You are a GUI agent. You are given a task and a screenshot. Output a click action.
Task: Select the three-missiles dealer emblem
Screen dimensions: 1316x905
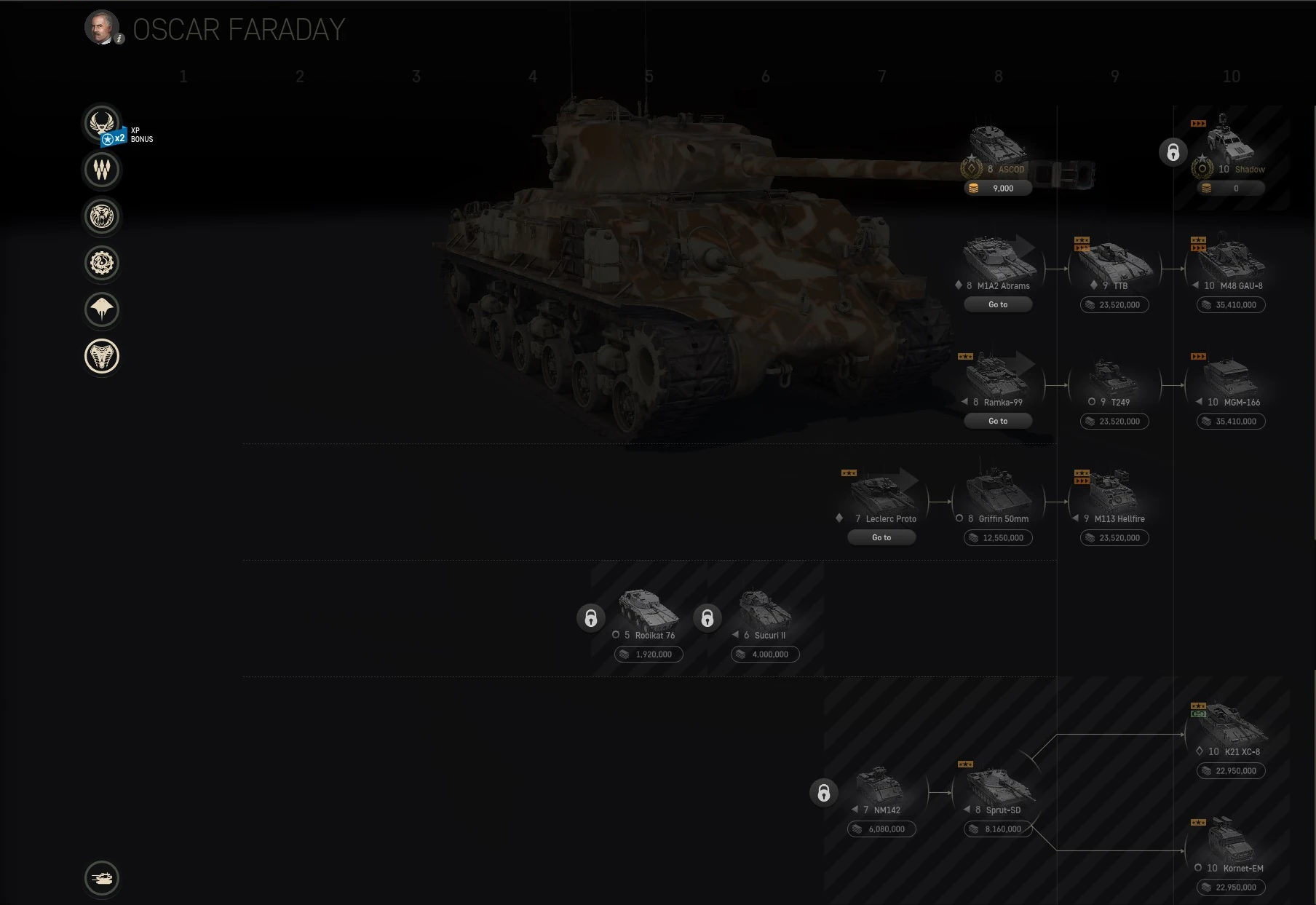point(102,170)
